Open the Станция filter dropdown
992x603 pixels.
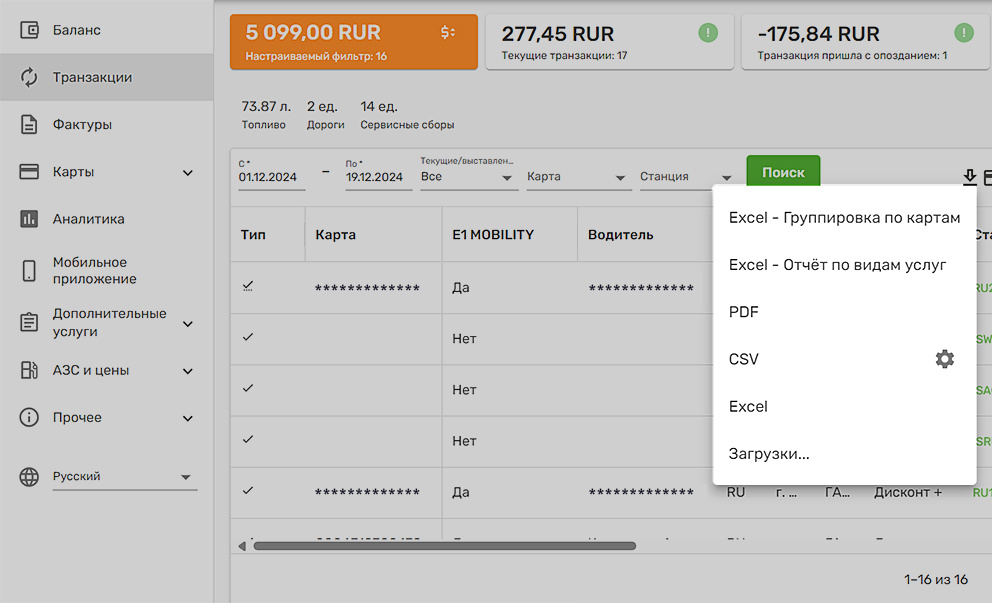tap(686, 177)
